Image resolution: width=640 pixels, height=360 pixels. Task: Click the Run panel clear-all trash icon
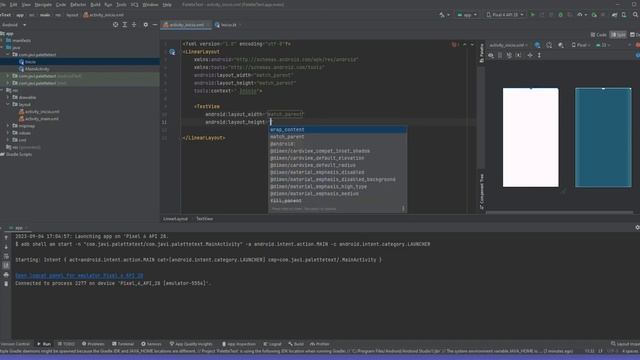coord(6,284)
